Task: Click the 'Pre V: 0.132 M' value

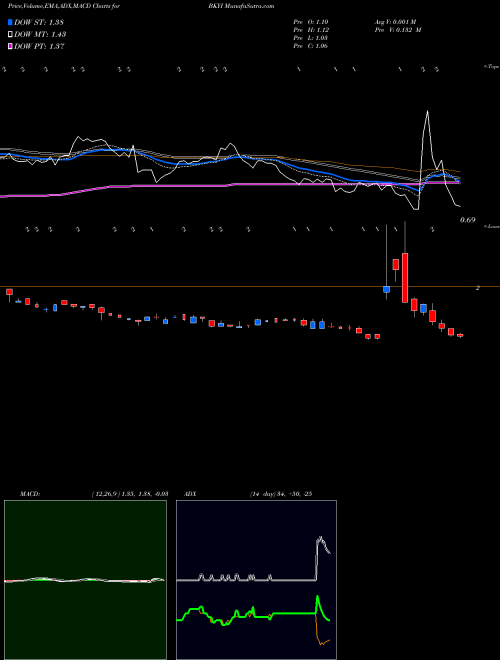Action: point(397,30)
